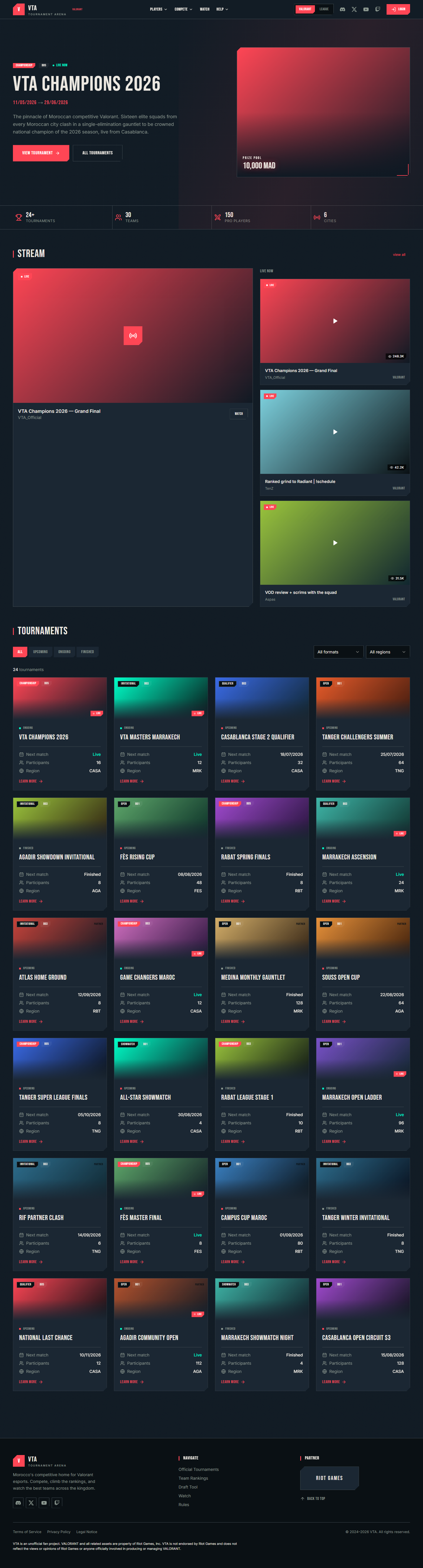This screenshot has height=1568, width=423.
Task: Open the All regions dropdown
Action: pyautogui.click(x=388, y=651)
